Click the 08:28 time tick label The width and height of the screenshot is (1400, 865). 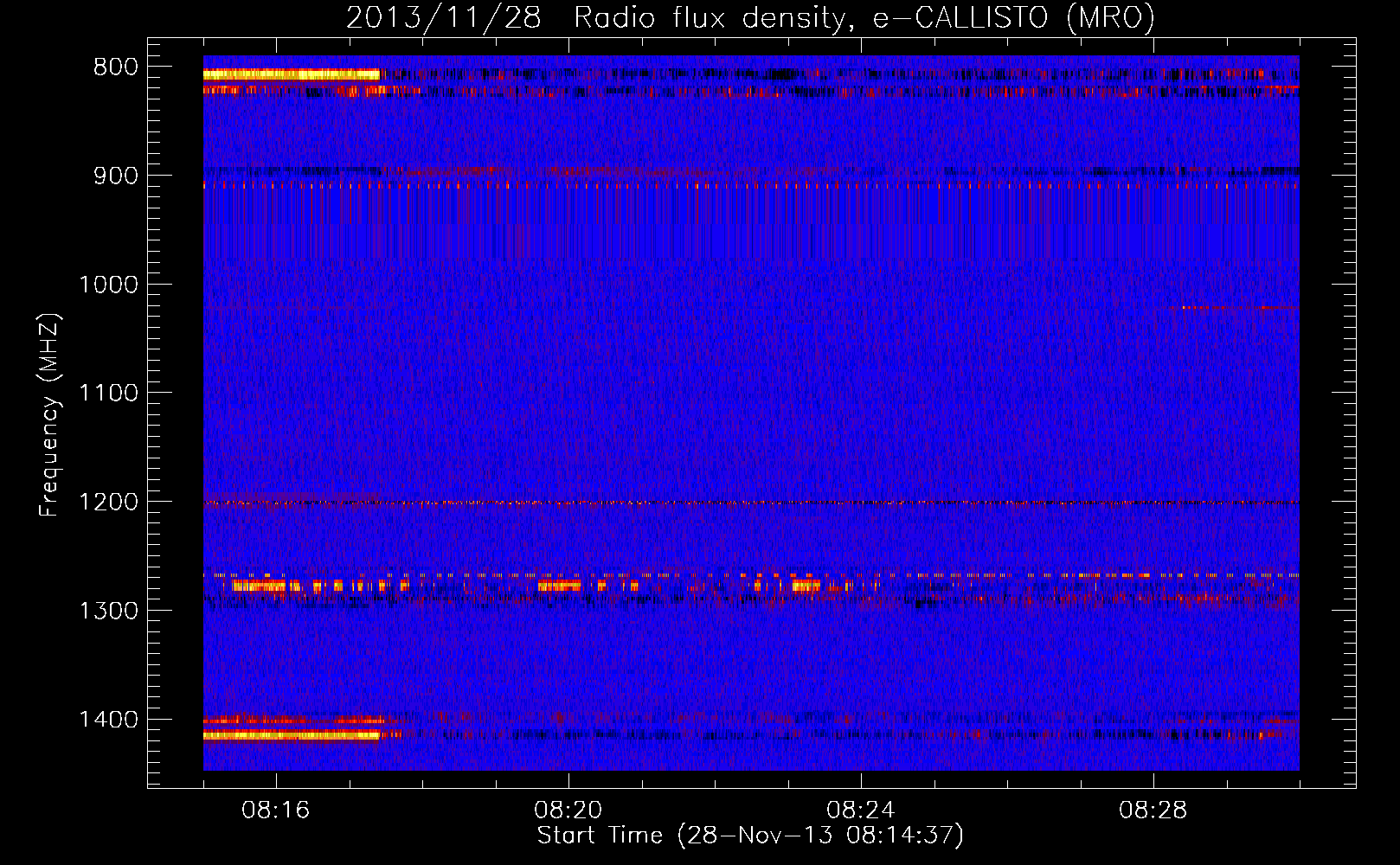pos(1153,811)
